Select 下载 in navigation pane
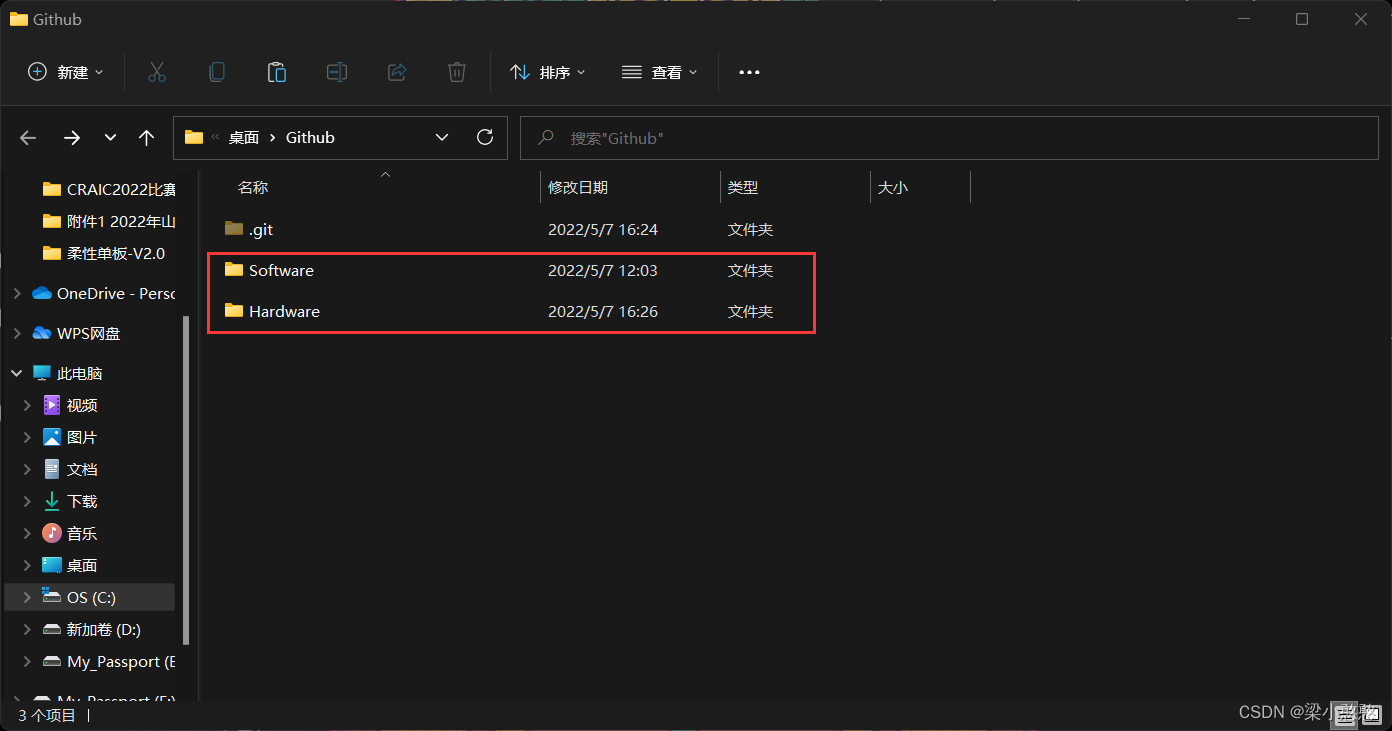1392x731 pixels. click(70, 501)
